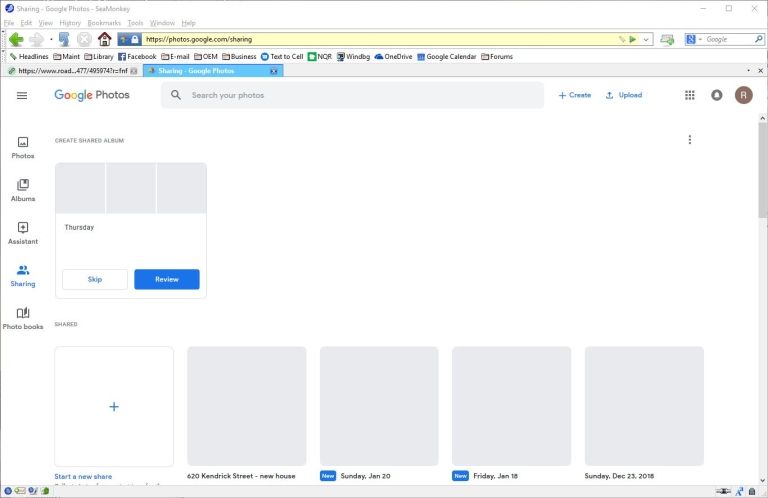This screenshot has width=768, height=498.
Task: Open the View menu
Action: [46, 23]
